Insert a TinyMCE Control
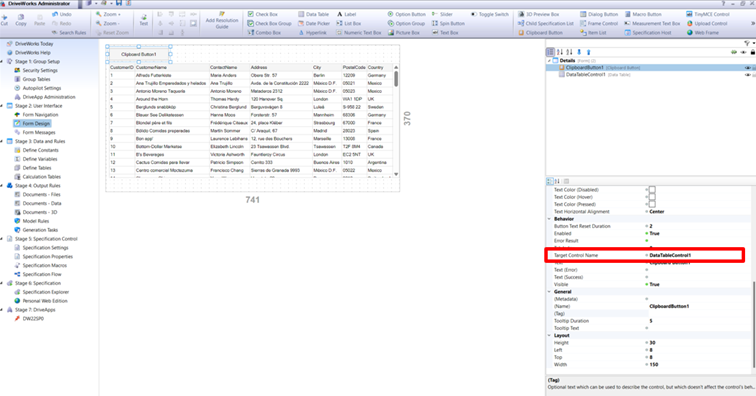 coord(708,14)
